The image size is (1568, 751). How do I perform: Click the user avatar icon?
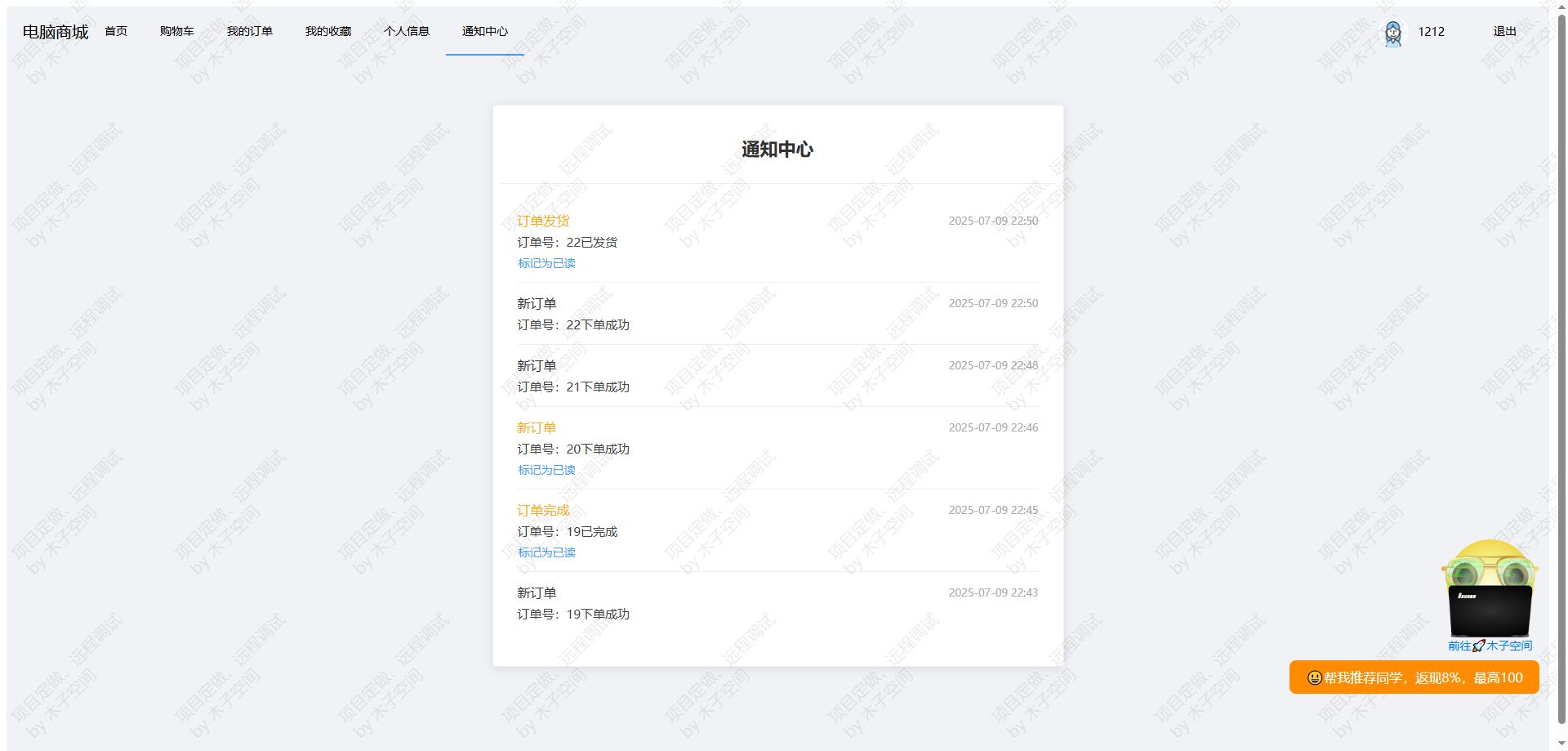click(1393, 33)
